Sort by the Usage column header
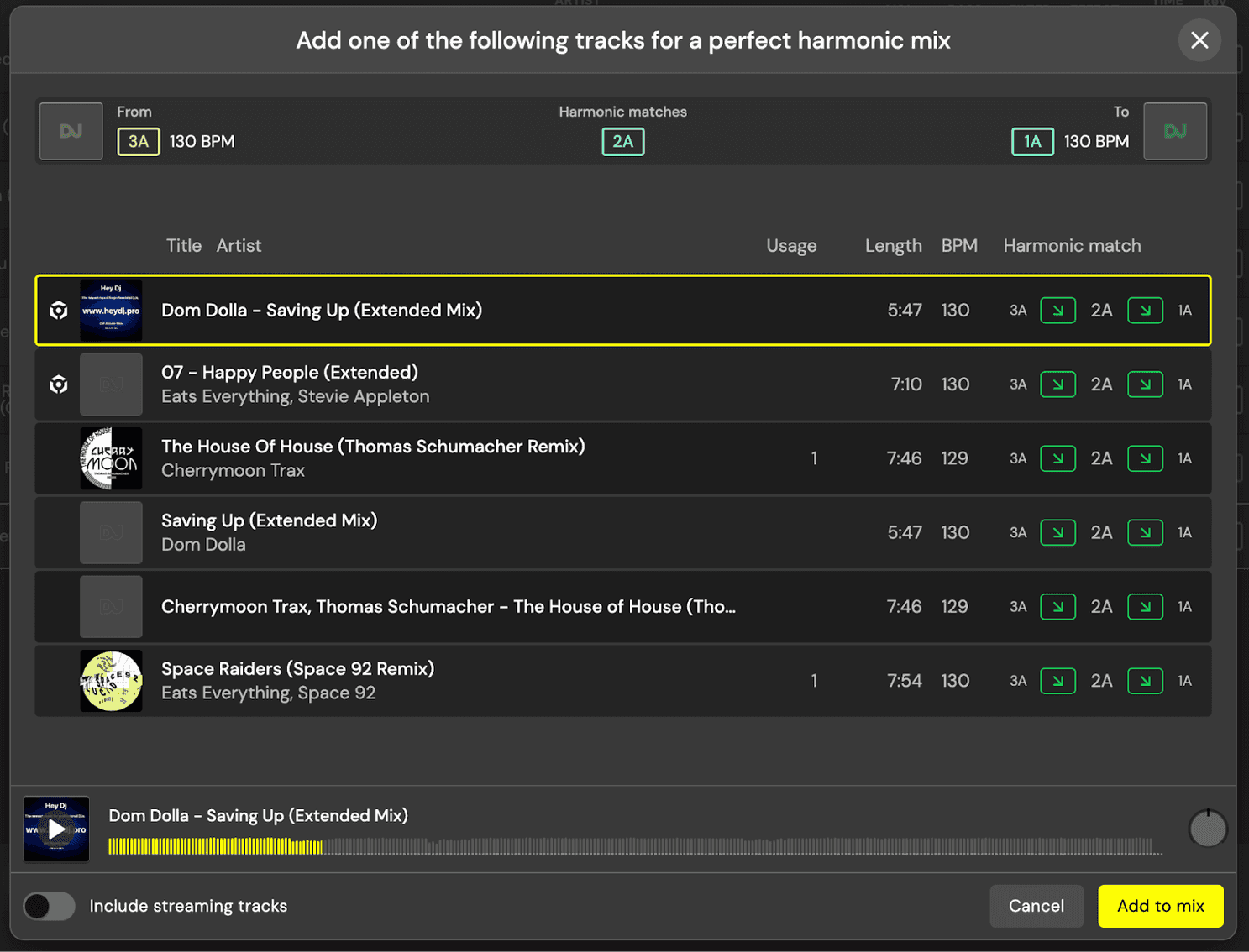 [790, 246]
